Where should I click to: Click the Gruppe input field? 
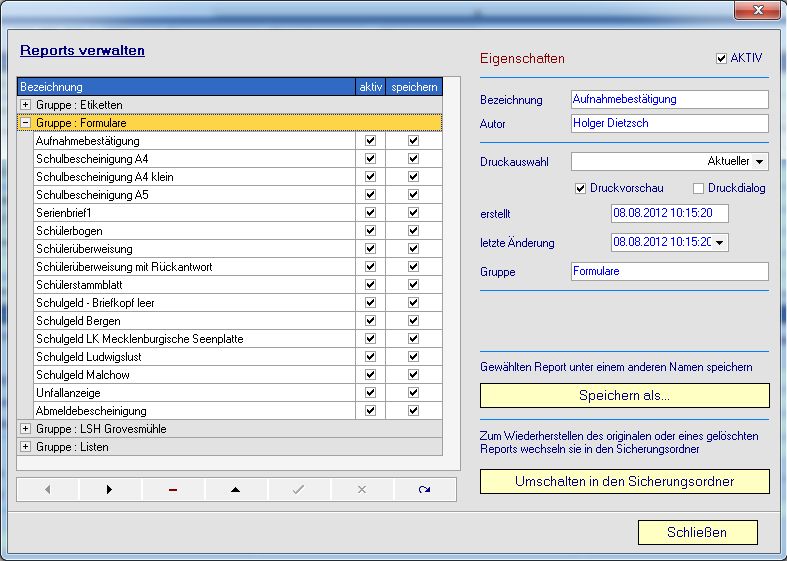pos(670,271)
